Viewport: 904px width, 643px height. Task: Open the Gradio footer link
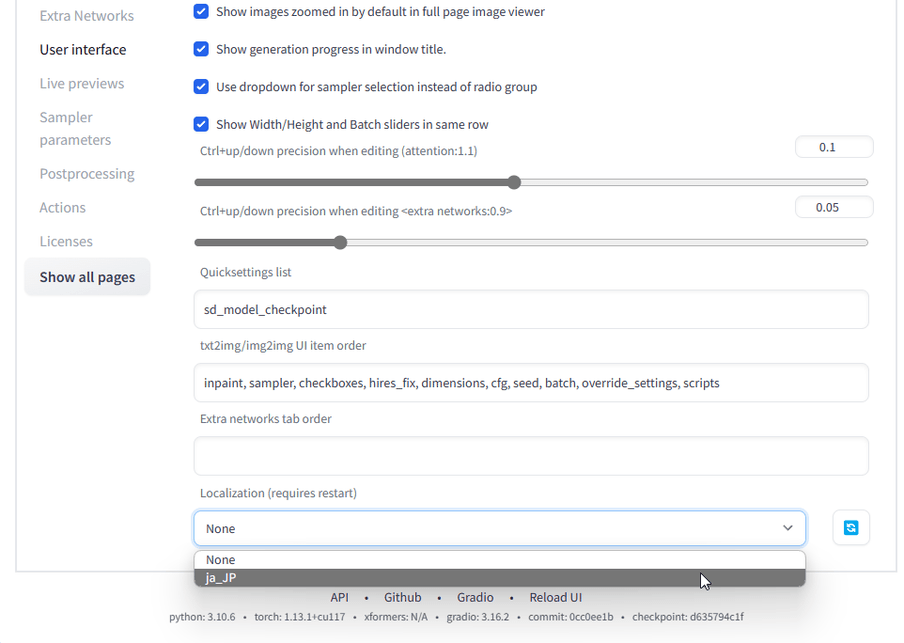[x=475, y=597]
